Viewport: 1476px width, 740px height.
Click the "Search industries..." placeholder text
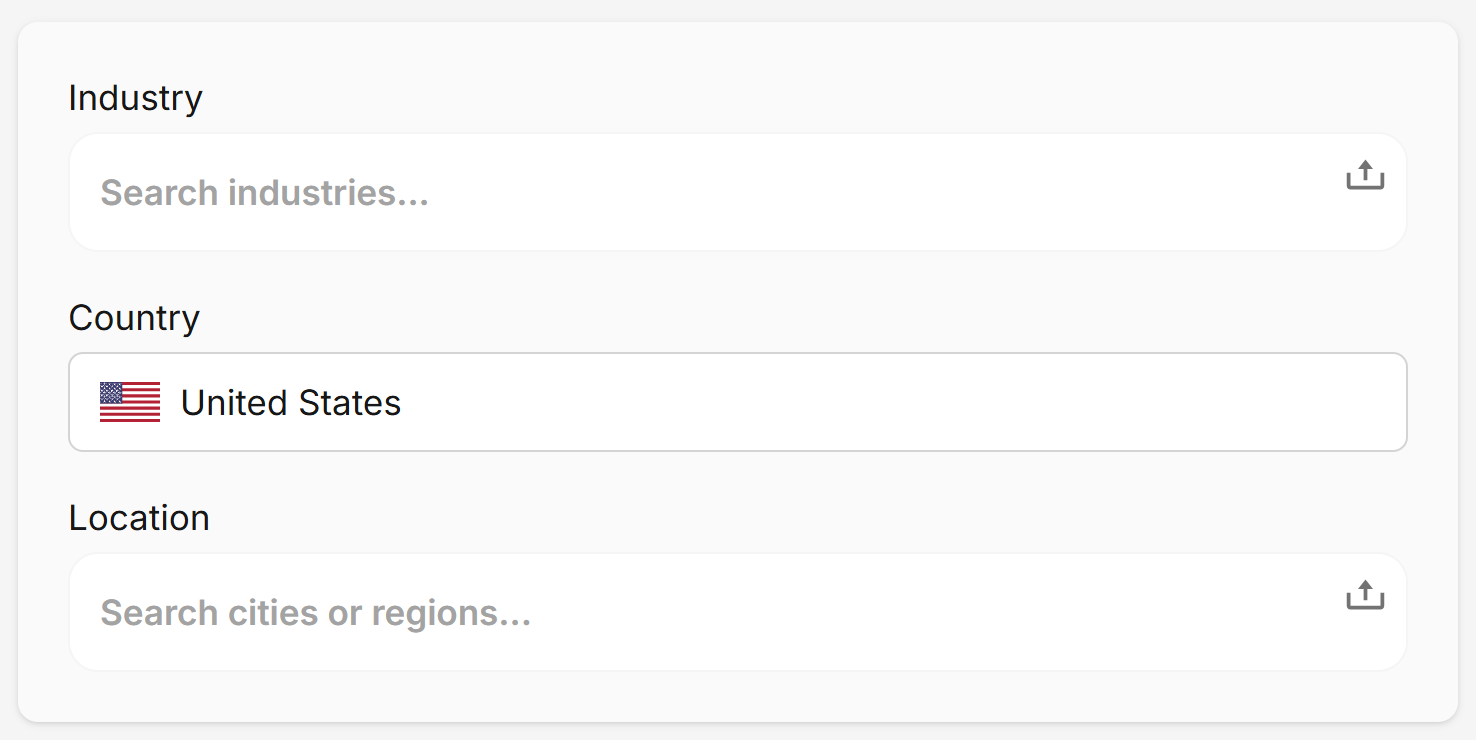tap(264, 193)
